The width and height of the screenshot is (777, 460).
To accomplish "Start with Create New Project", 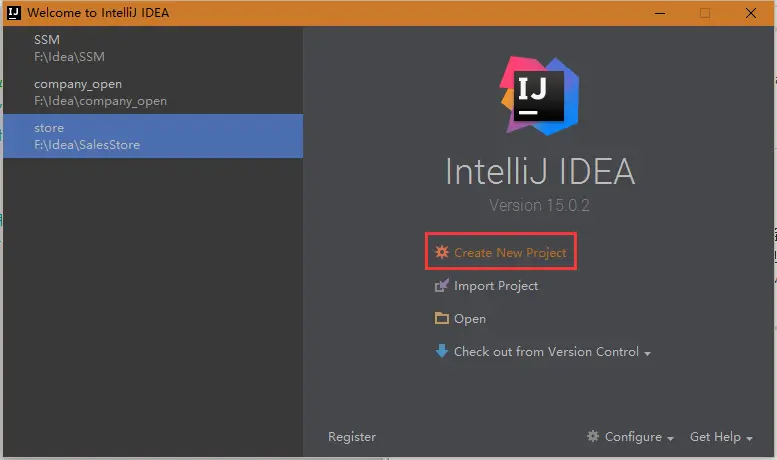I will pyautogui.click(x=501, y=252).
